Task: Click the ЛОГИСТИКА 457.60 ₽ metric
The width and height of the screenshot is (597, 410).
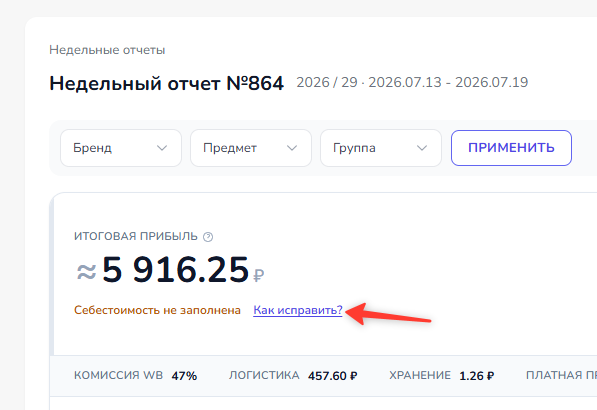Action: tap(293, 376)
